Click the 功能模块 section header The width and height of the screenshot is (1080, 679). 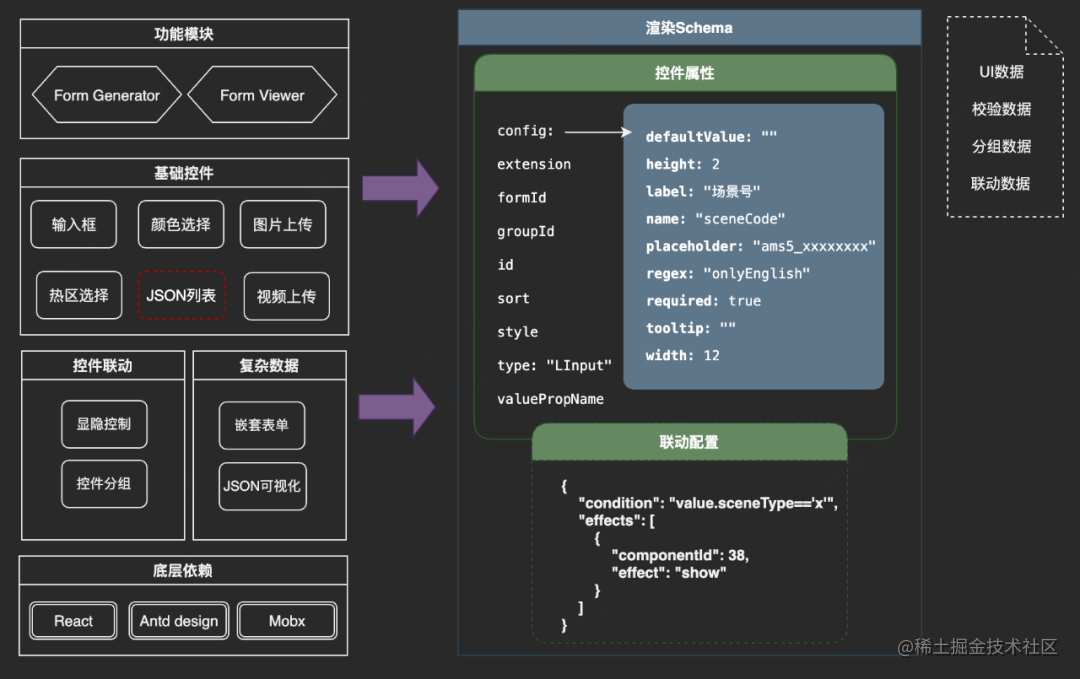tap(185, 34)
